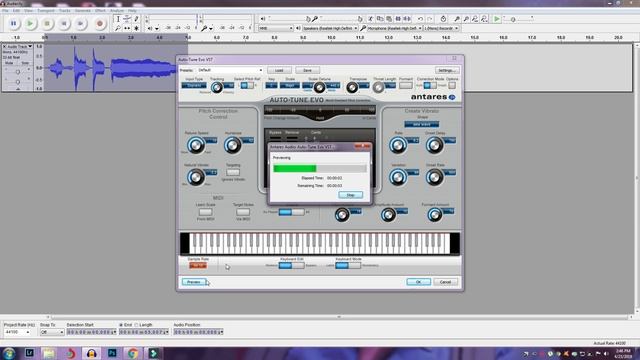Click OK in the Auto-Tune dialog
Viewport: 640px width, 360px height.
418,282
